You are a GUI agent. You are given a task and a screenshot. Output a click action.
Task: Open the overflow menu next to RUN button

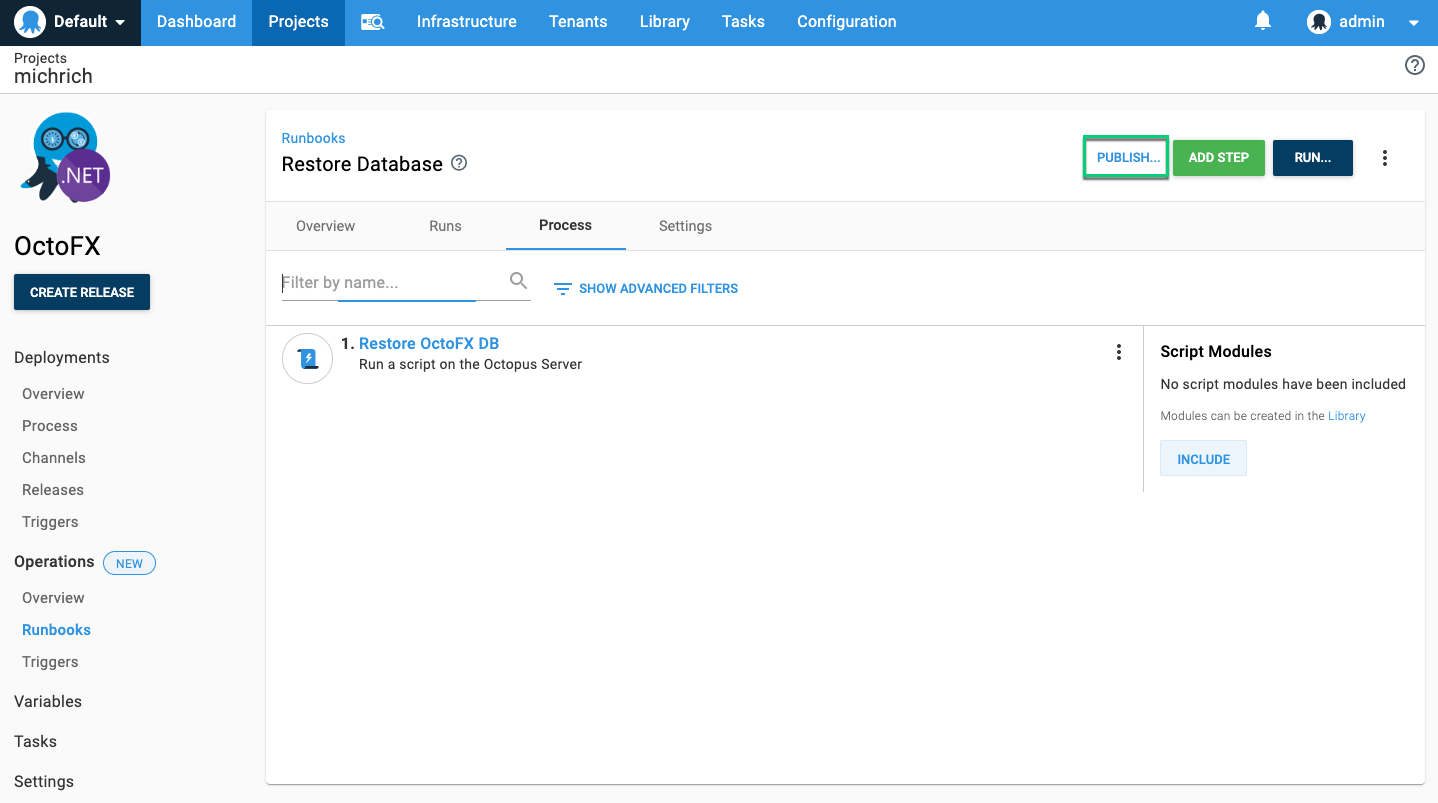[1384, 157]
